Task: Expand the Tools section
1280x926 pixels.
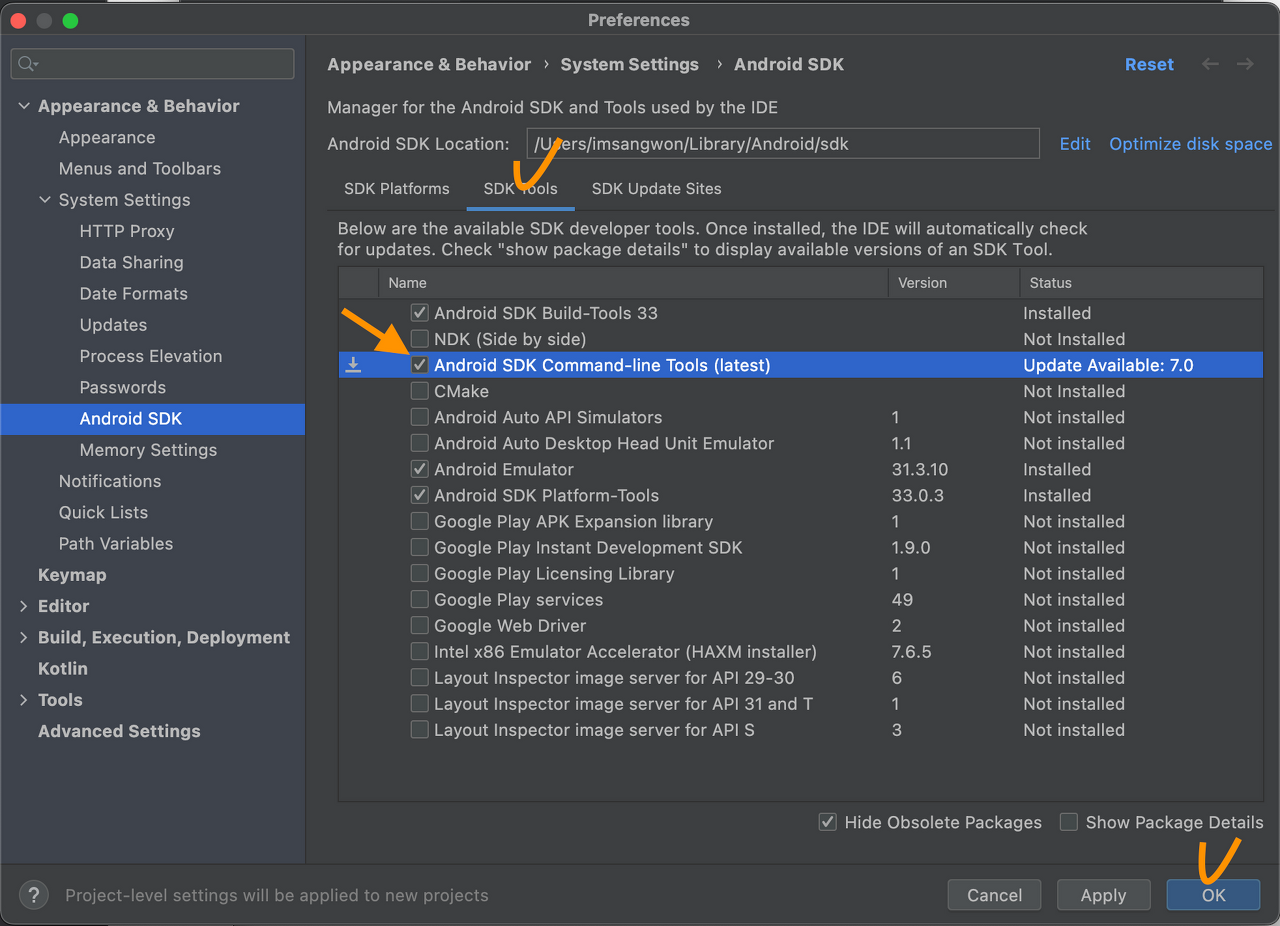Action: click(24, 700)
